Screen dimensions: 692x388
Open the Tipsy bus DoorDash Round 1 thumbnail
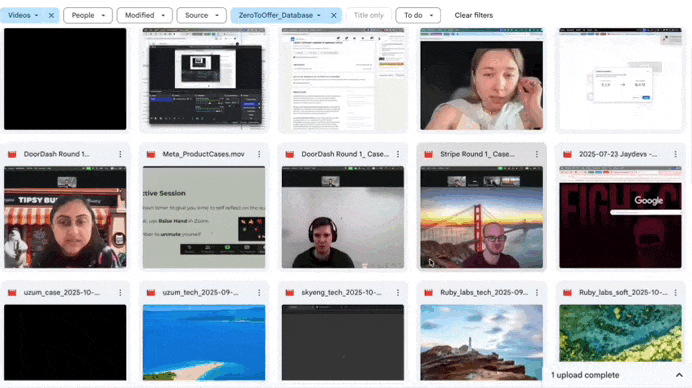click(65, 217)
